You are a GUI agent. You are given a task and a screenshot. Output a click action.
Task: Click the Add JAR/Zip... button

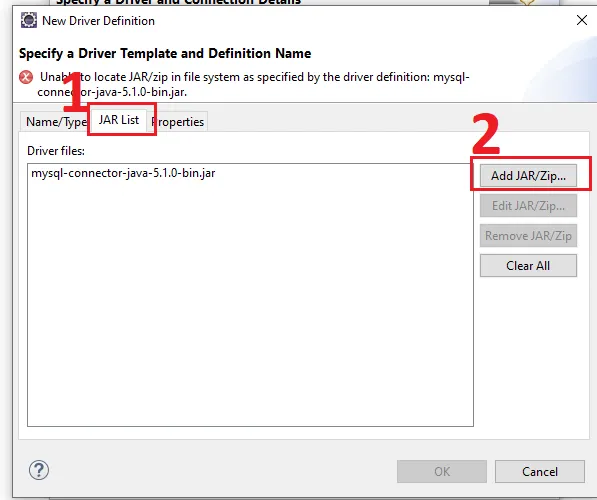528,176
